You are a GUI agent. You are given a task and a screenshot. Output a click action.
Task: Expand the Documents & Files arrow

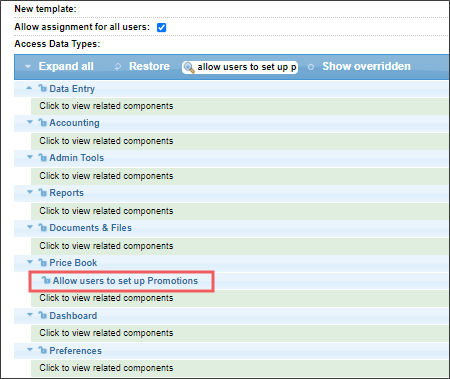[x=30, y=227]
